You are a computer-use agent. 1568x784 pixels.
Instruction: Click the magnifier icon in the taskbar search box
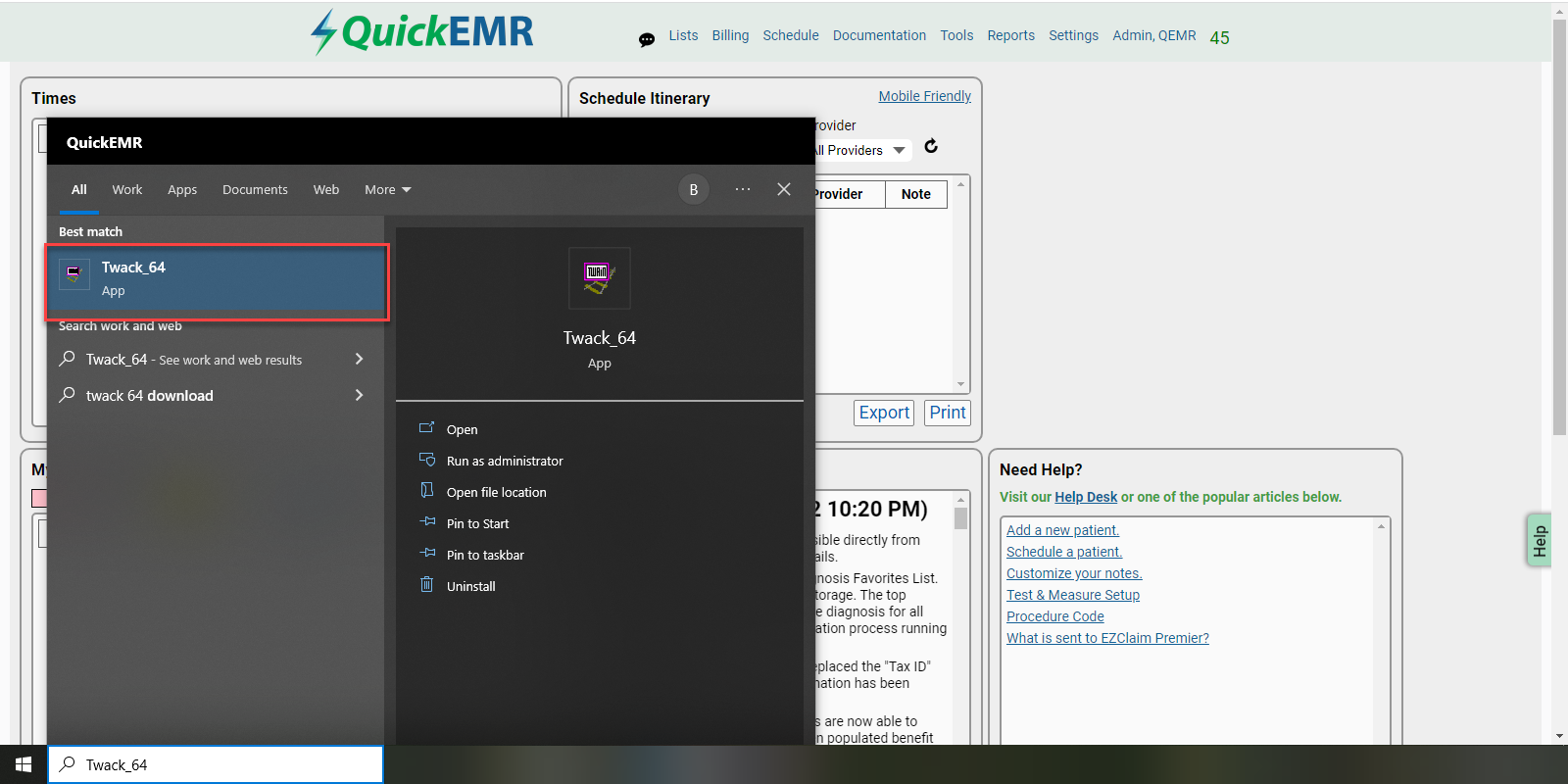click(x=68, y=764)
